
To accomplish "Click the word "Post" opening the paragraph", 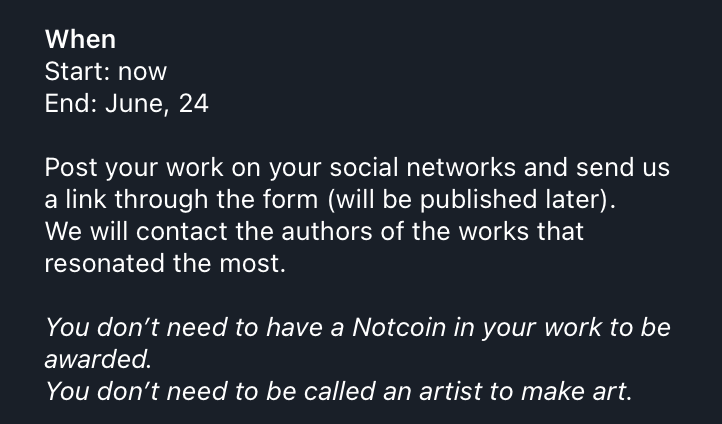I will pos(71,167).
